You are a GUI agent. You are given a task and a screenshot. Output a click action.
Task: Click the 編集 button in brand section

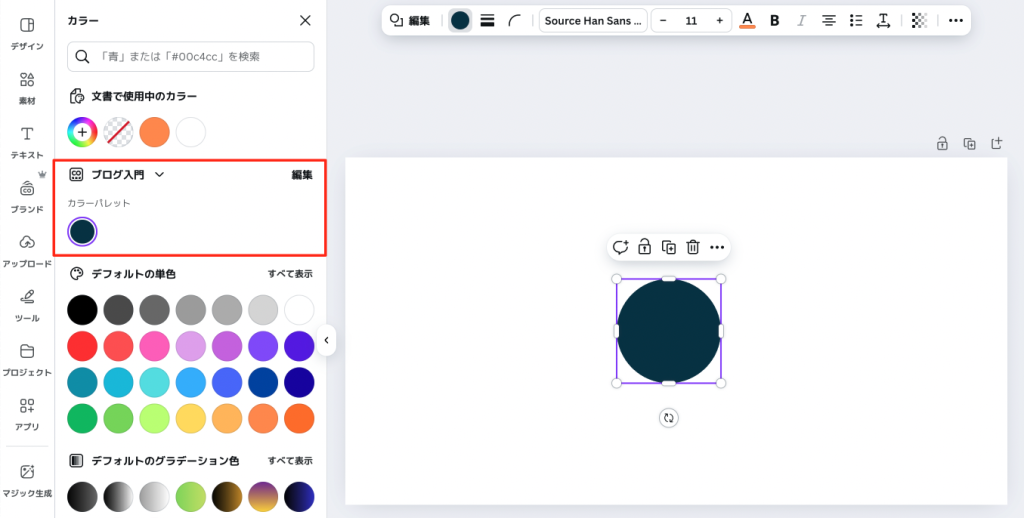[x=301, y=174]
